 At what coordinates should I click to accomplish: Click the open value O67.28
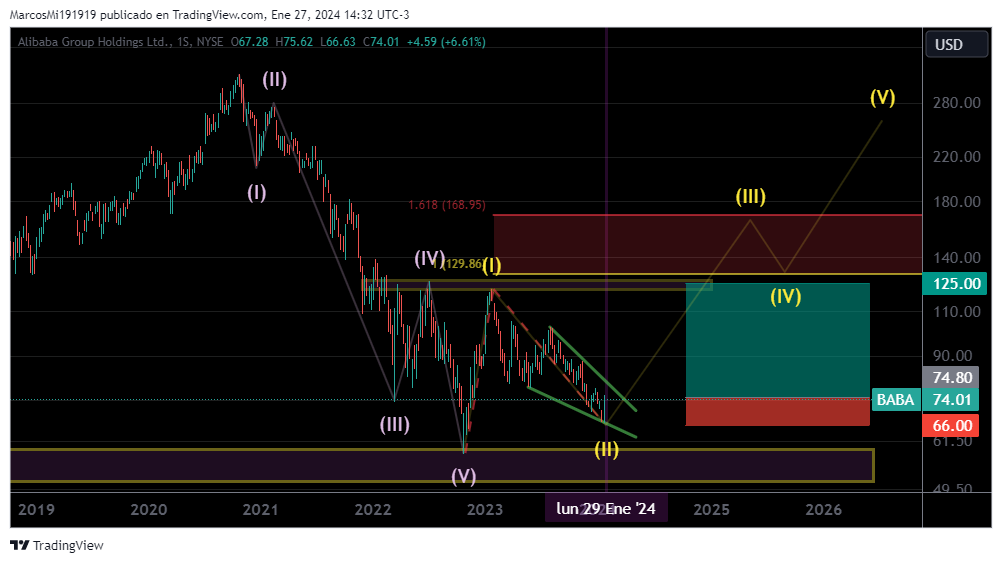coord(249,42)
